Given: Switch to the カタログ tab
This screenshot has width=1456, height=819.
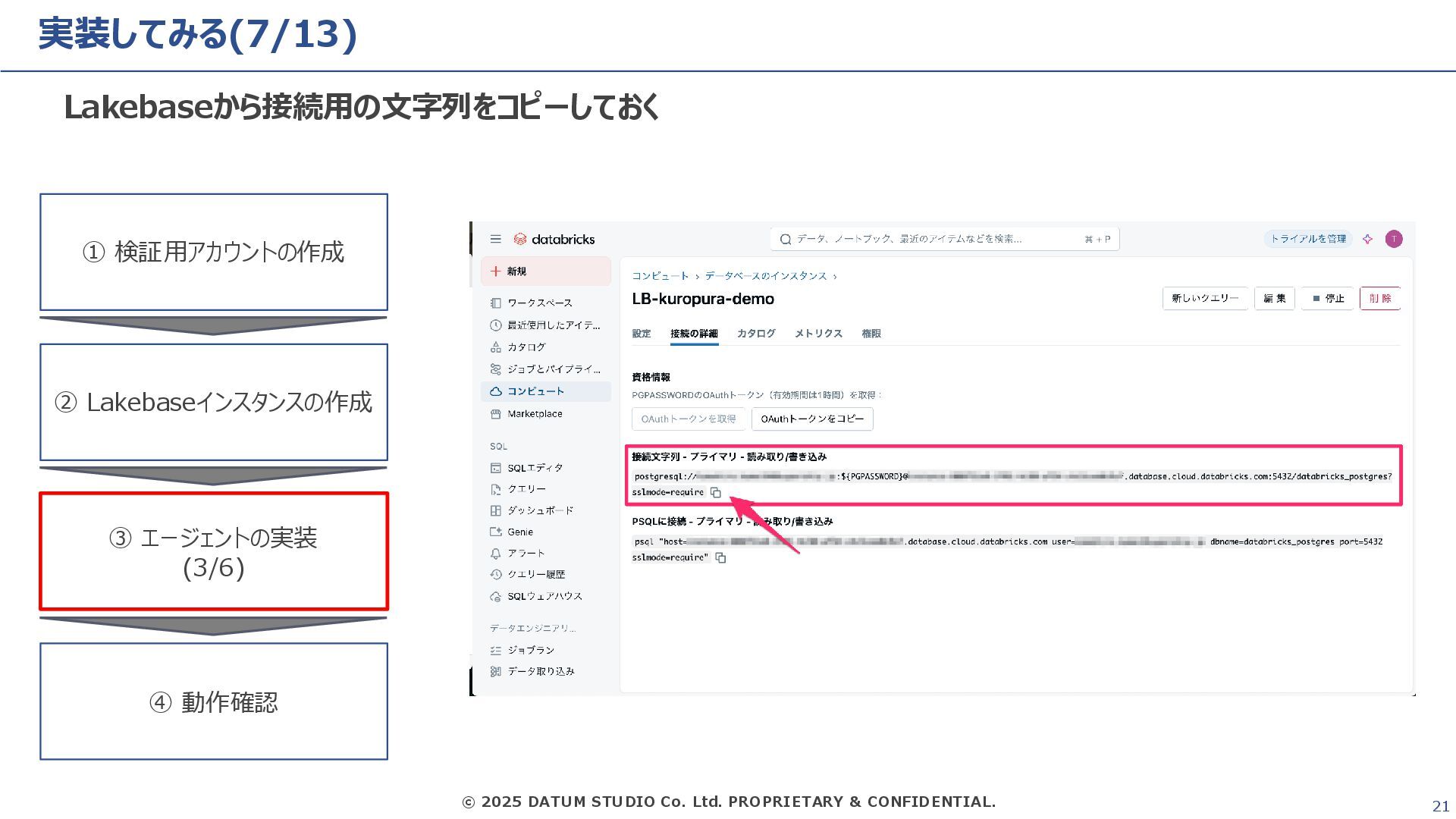Looking at the screenshot, I should pos(756,334).
